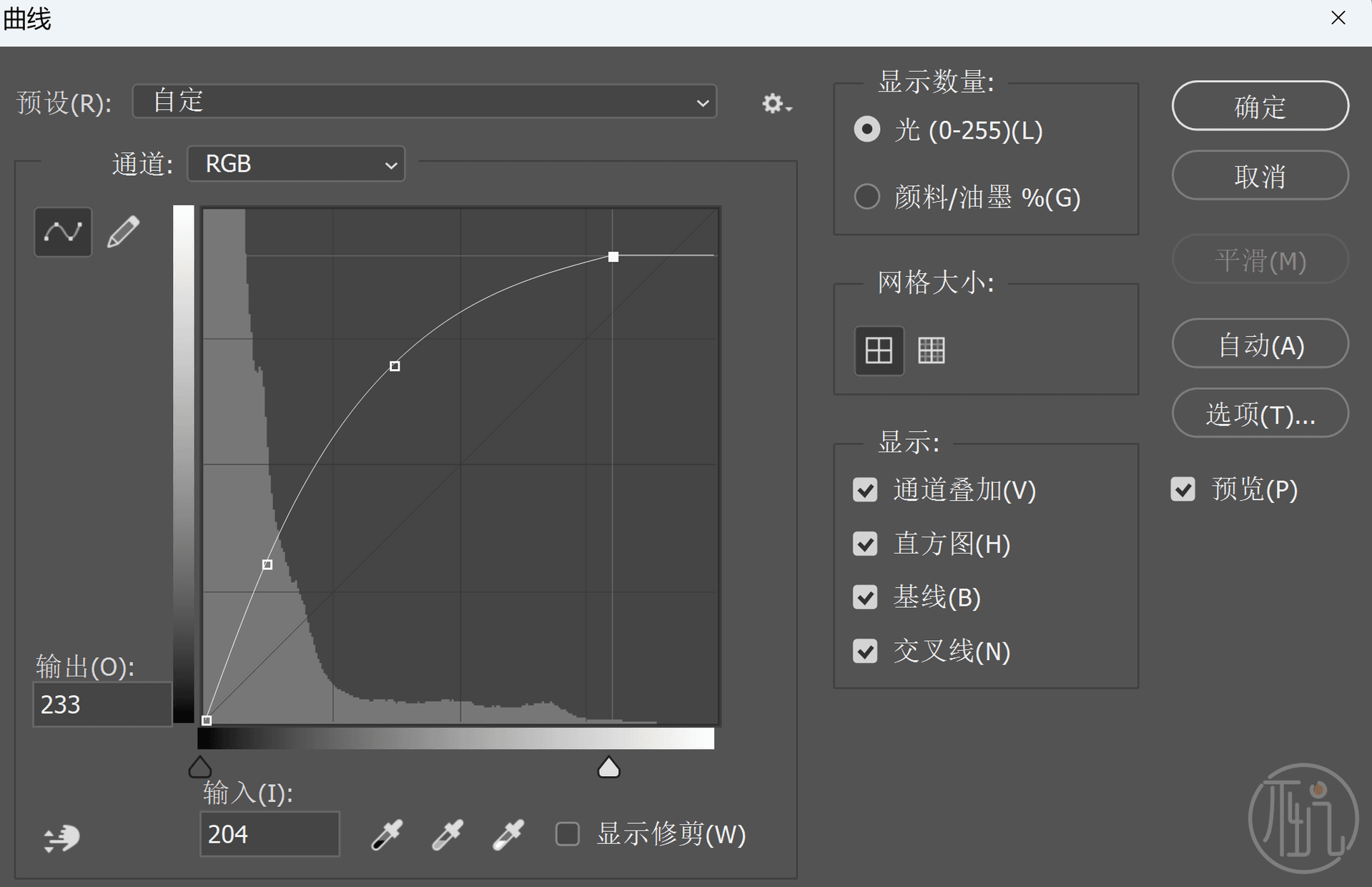Toggle the 直方图(H) checkbox
Screen dimensions: 1372x887
pos(865,544)
